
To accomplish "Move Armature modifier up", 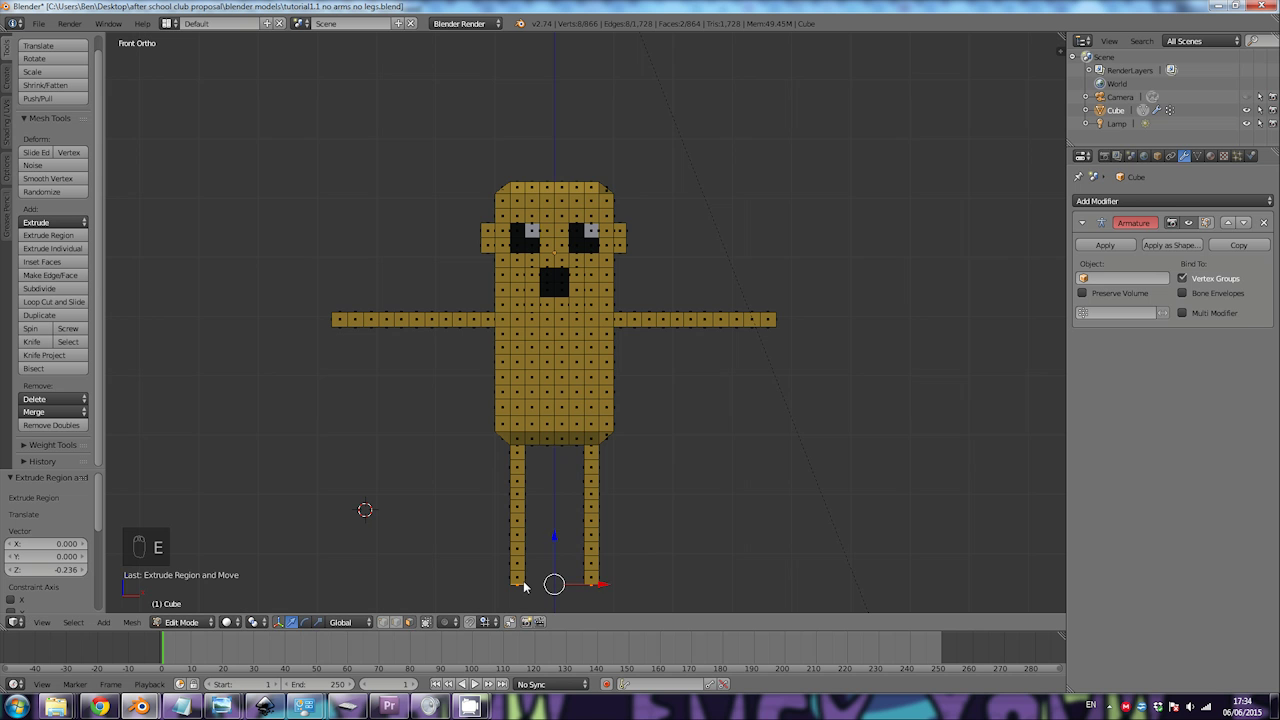I will click(x=1228, y=223).
